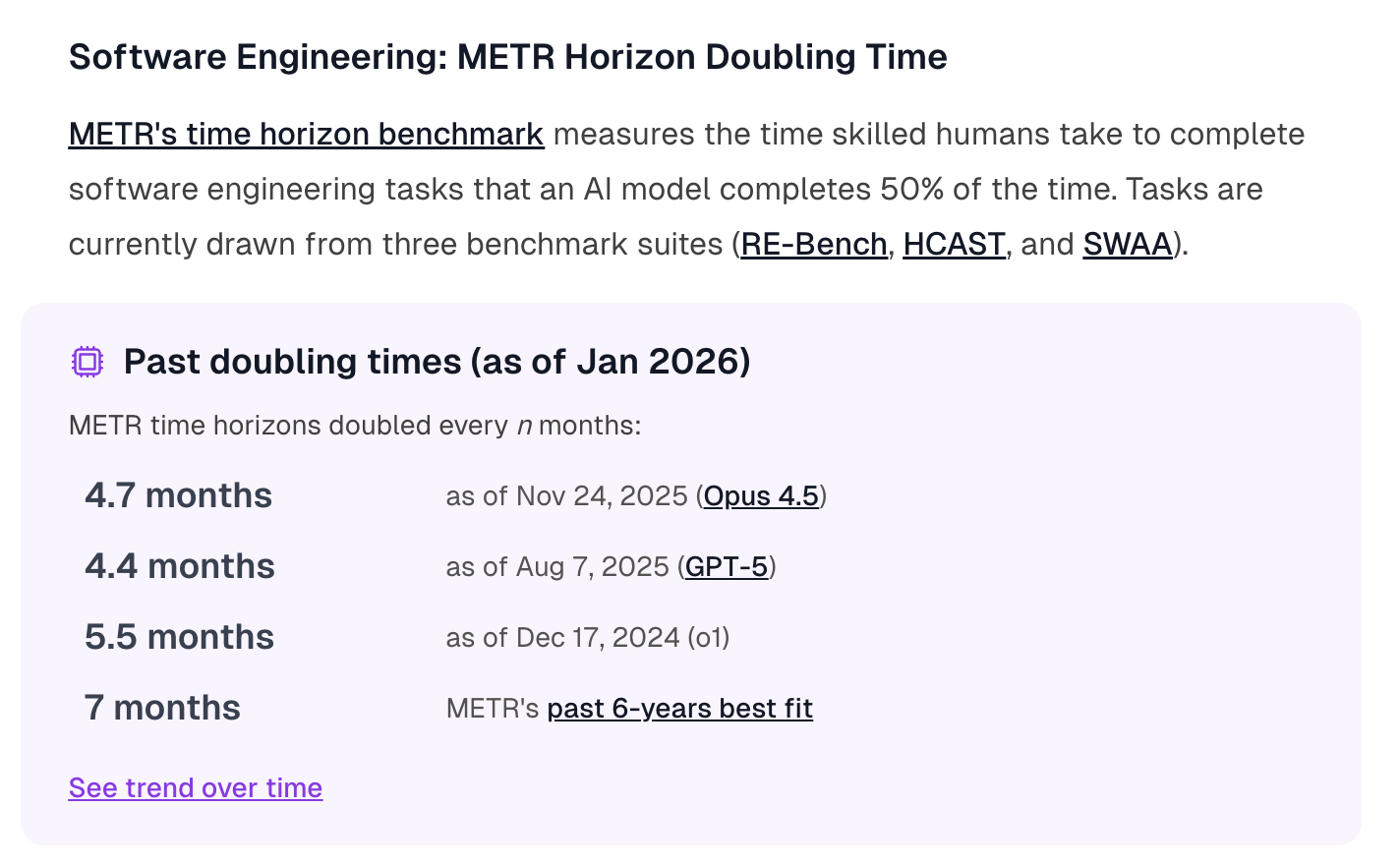Click the 4.7 months value
1400x865 pixels.
[x=178, y=495]
